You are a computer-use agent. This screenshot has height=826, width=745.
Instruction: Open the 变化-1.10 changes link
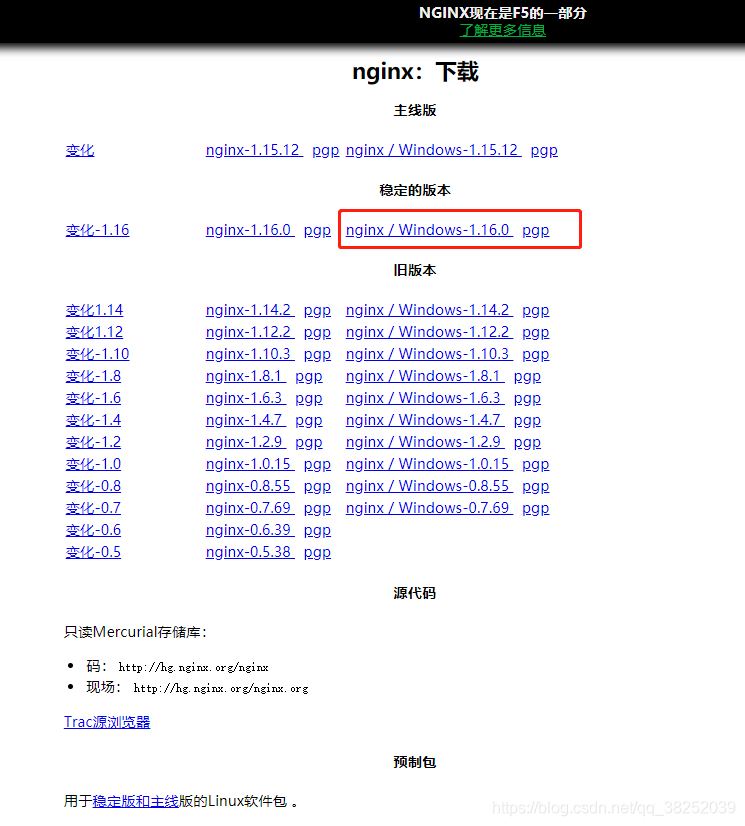click(97, 354)
